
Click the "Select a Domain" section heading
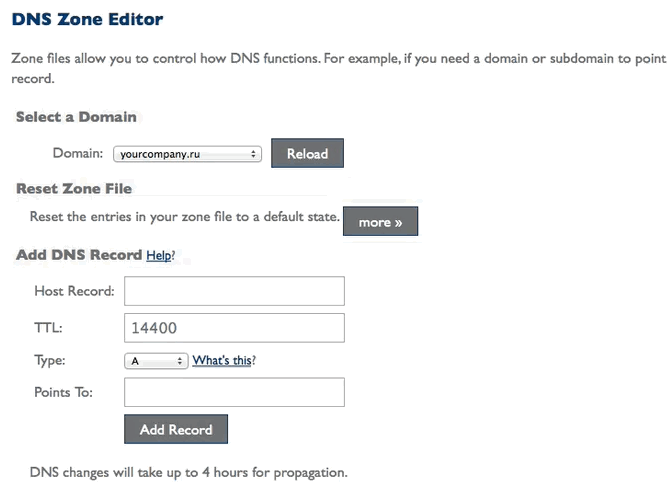click(76, 117)
